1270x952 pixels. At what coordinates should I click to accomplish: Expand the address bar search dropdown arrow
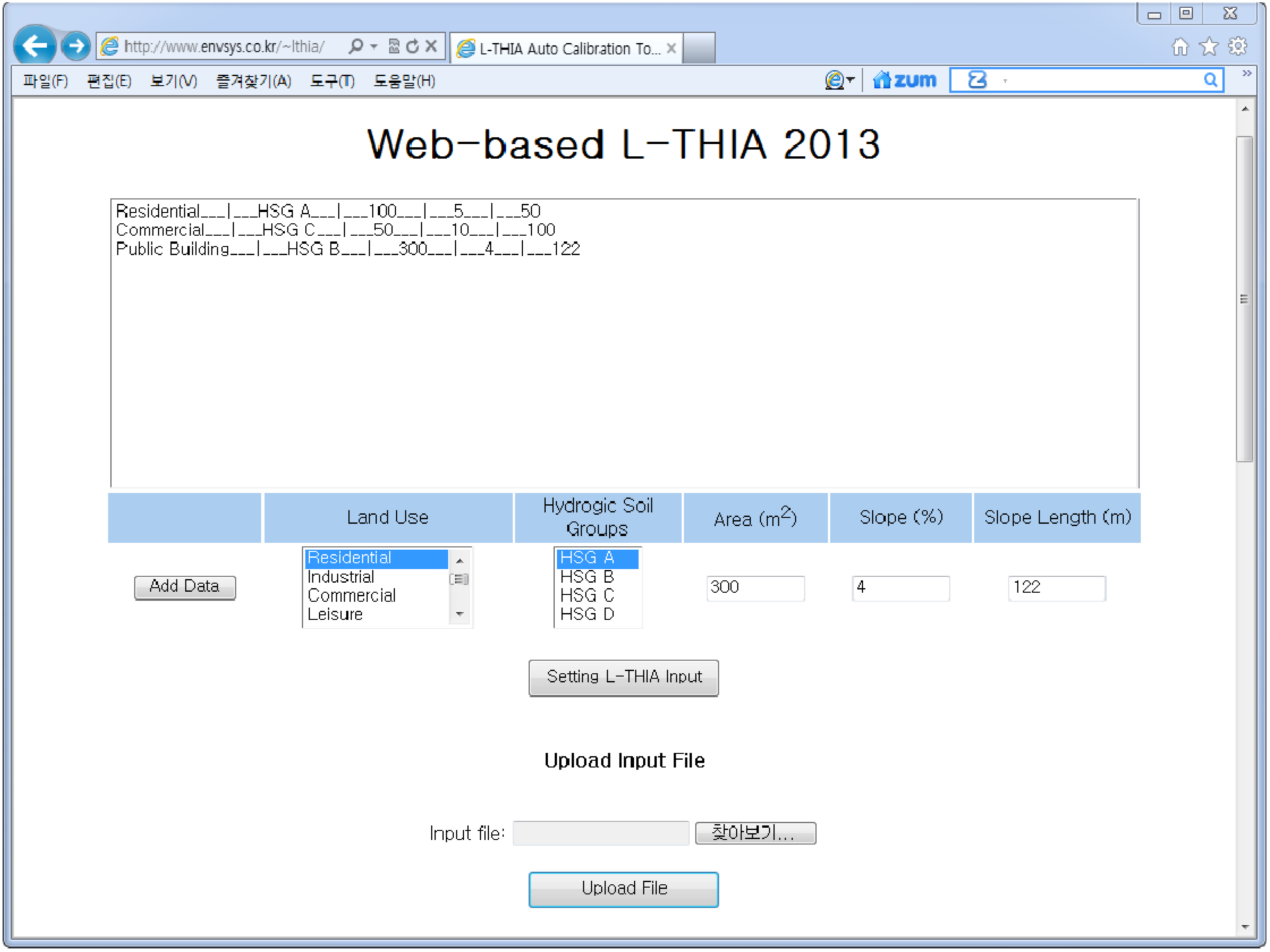pos(374,47)
